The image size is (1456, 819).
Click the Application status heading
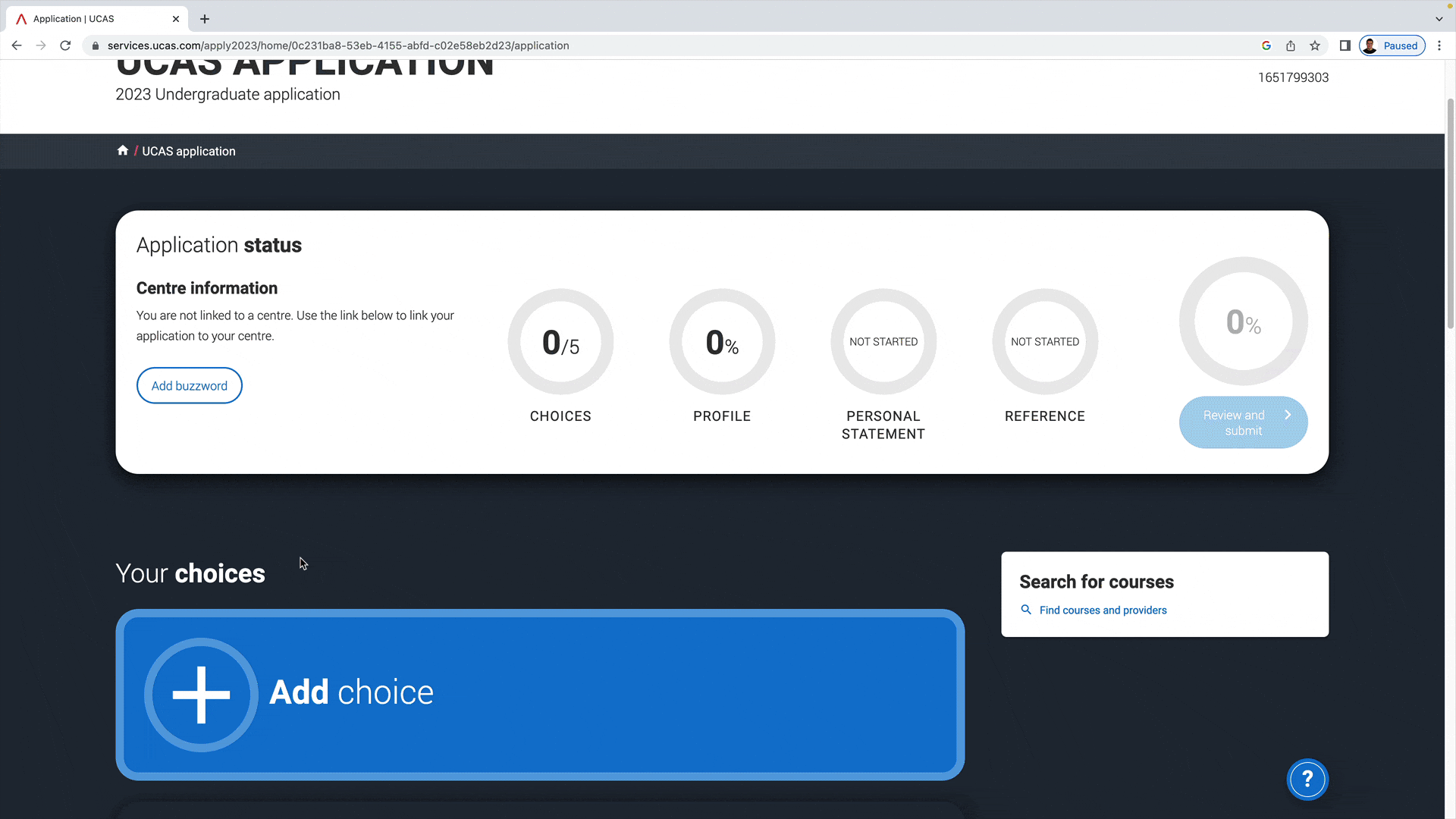point(219,245)
